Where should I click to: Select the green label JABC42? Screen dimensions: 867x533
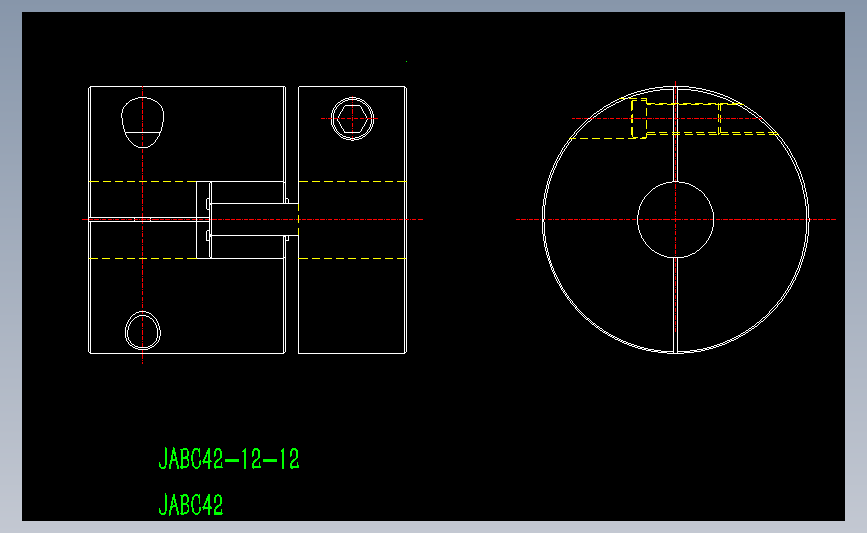191,504
